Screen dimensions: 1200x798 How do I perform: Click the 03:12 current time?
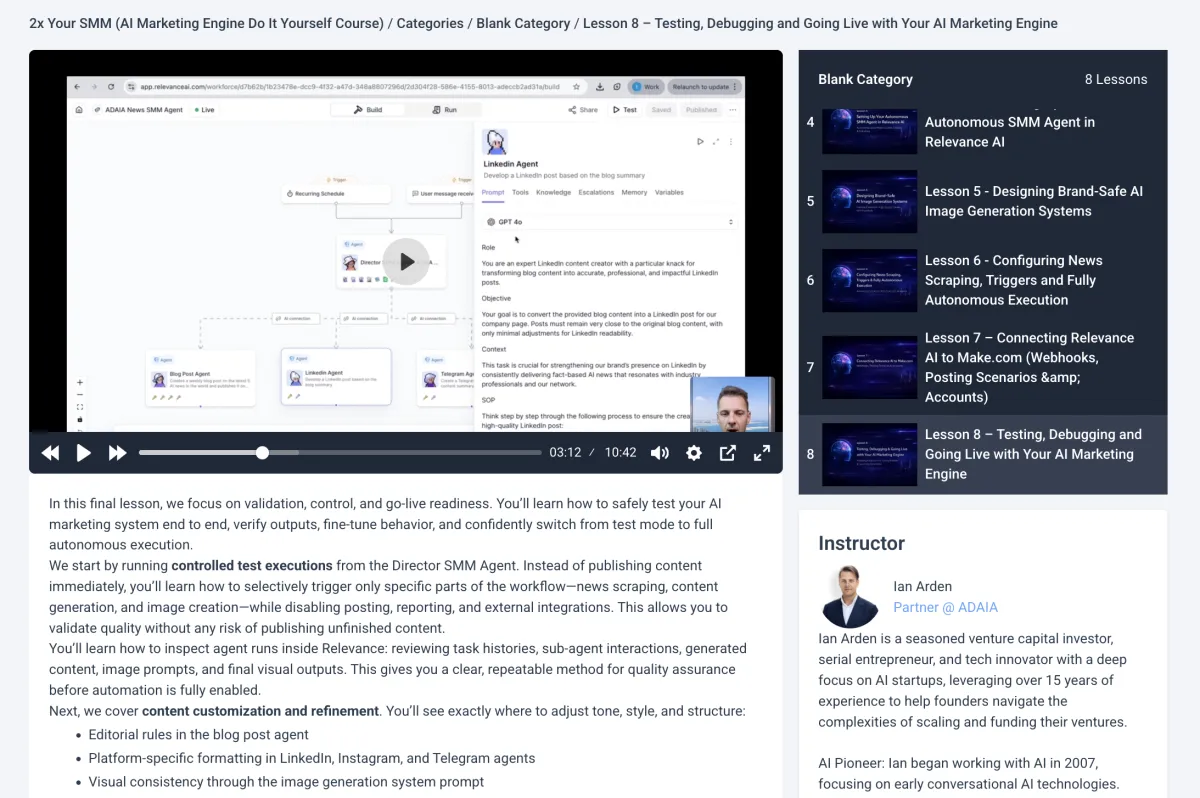(565, 453)
